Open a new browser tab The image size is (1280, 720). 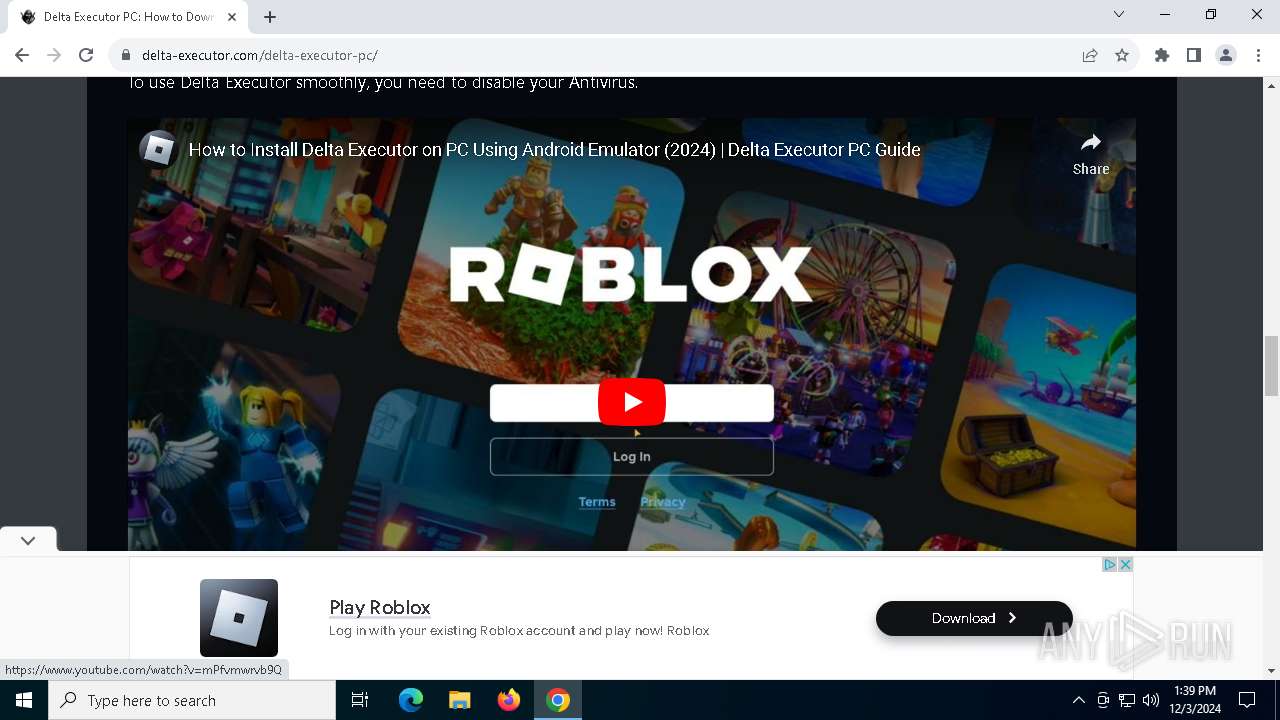[x=270, y=16]
